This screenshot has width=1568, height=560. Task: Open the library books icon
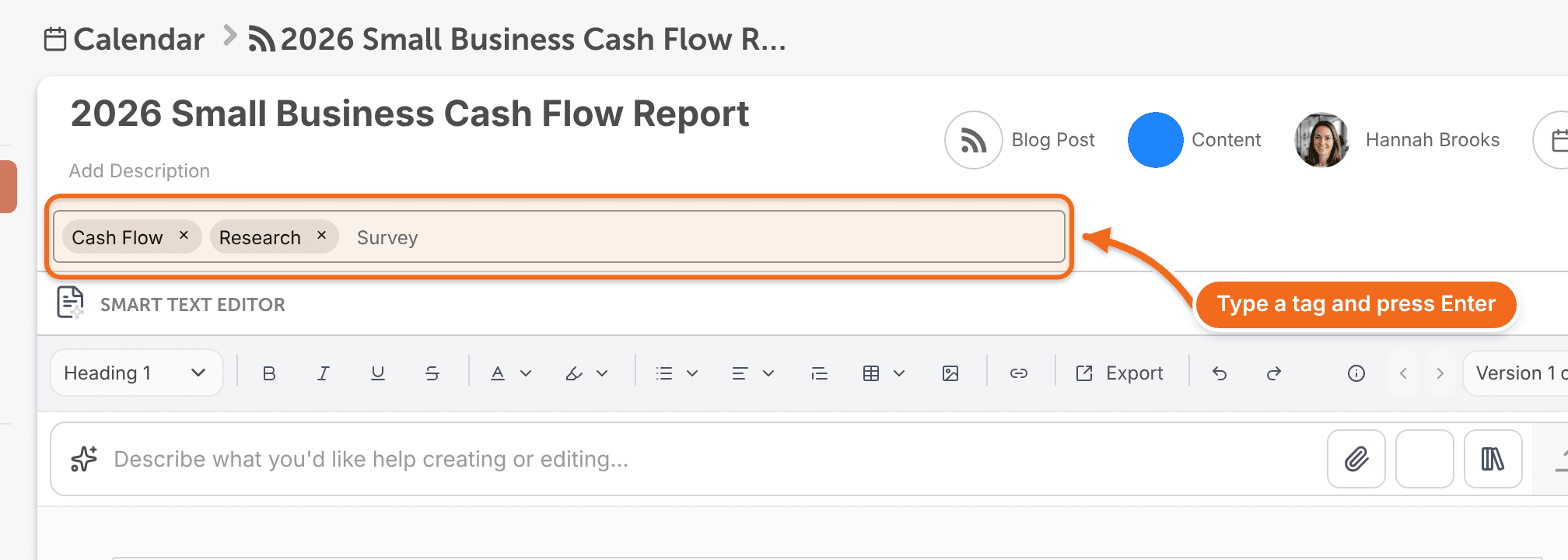coord(1493,459)
